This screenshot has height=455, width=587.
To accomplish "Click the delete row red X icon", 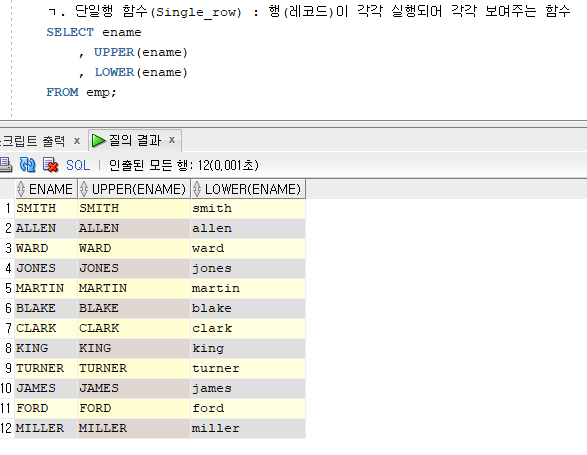I will click(x=51, y=165).
